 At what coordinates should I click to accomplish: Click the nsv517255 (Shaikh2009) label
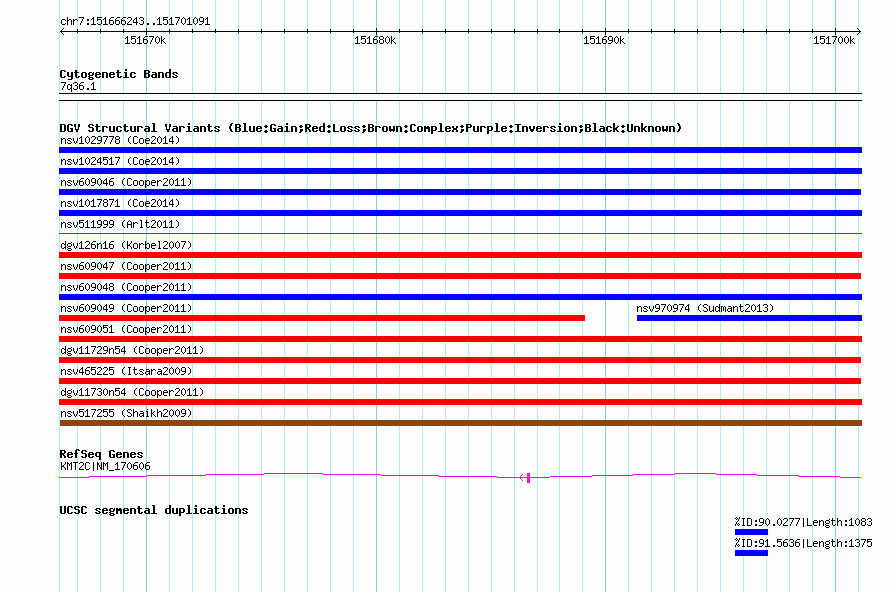pos(126,413)
